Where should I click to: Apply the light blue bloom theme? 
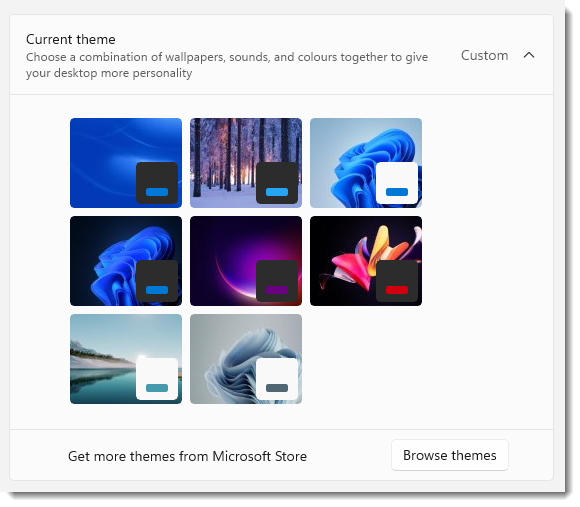point(366,163)
